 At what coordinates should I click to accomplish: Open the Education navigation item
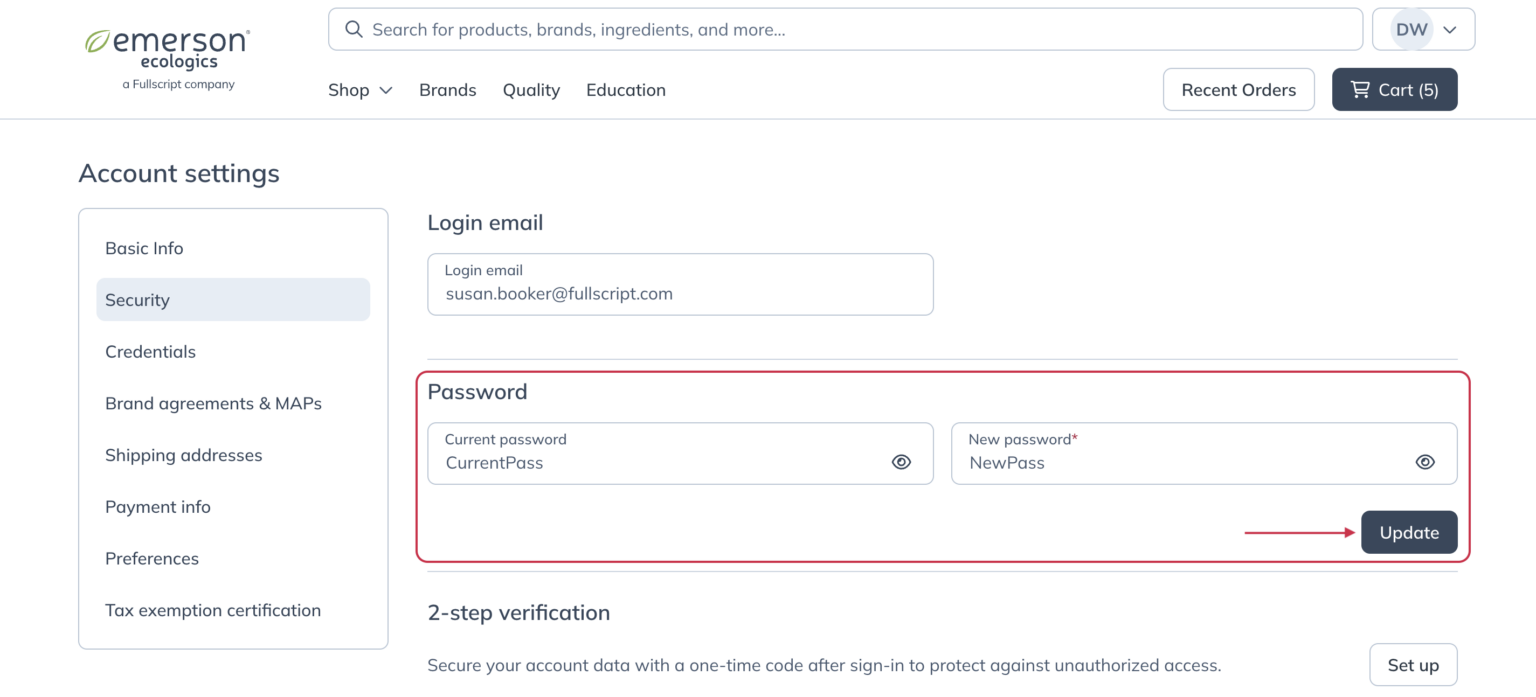pyautogui.click(x=626, y=90)
